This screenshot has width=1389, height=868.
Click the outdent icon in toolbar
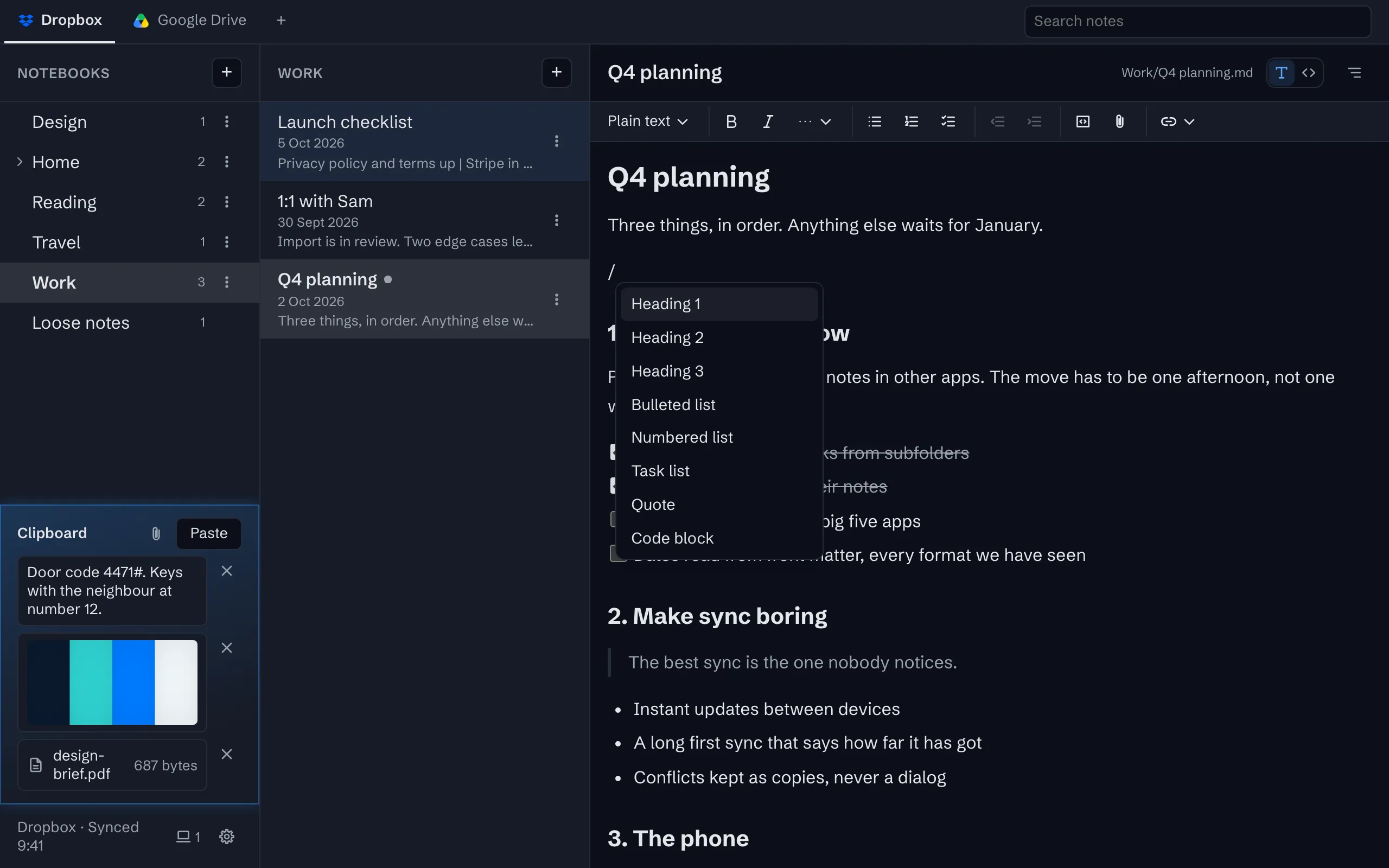(x=998, y=122)
